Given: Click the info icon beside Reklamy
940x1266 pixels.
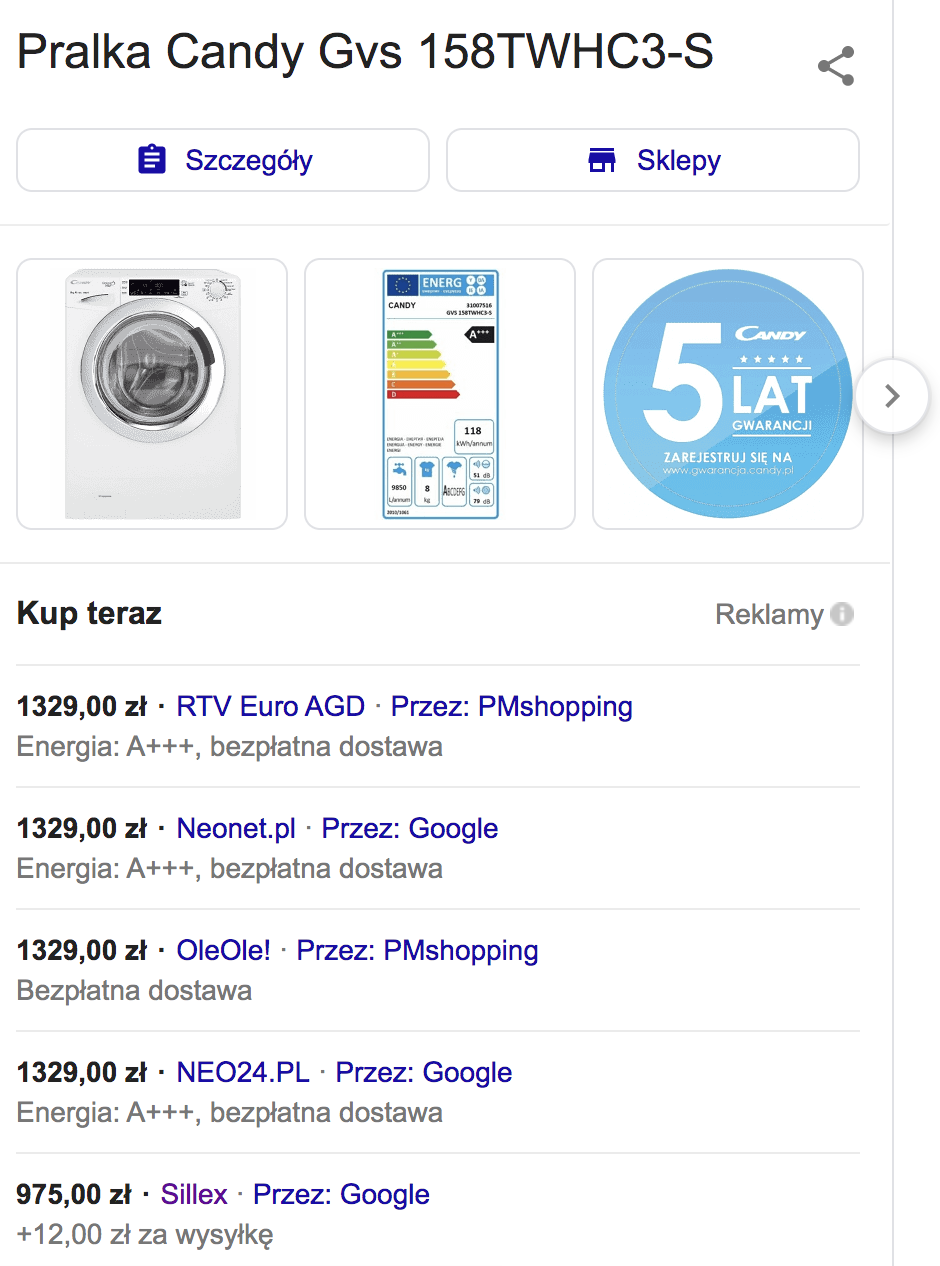Looking at the screenshot, I should click(843, 614).
